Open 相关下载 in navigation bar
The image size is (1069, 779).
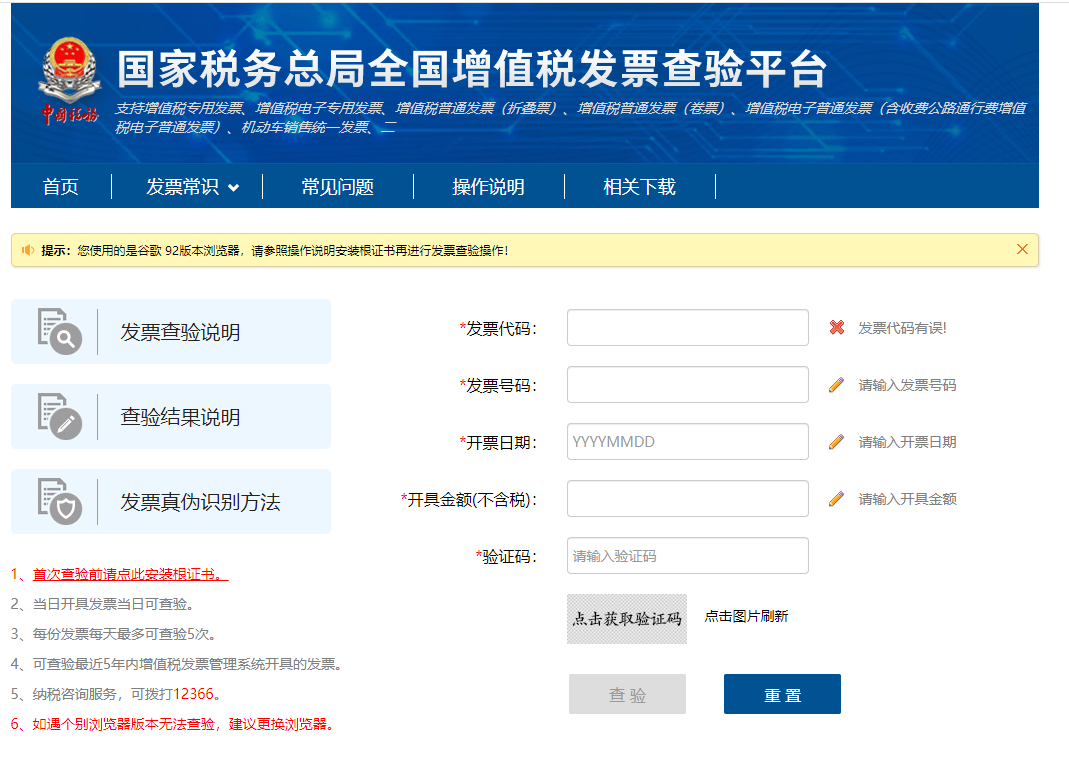639,187
